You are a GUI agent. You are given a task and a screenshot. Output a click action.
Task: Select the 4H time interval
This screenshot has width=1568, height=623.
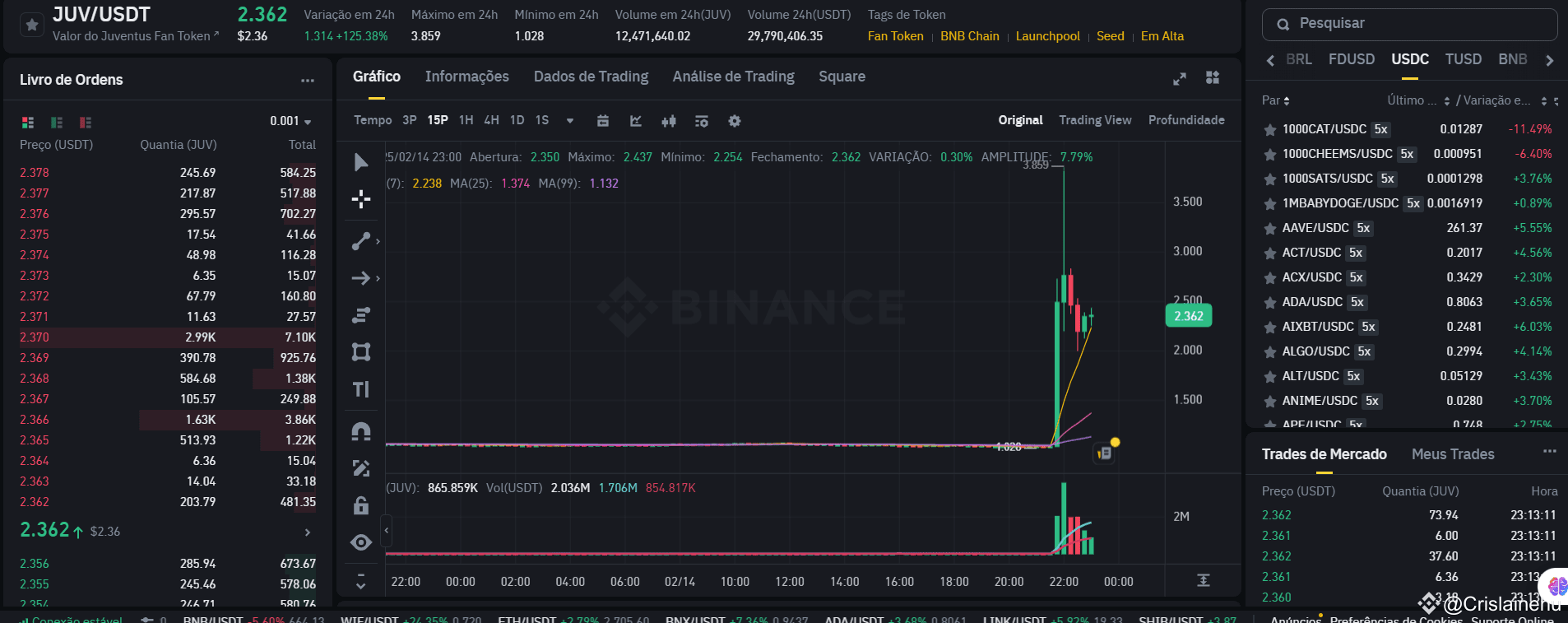tap(491, 120)
